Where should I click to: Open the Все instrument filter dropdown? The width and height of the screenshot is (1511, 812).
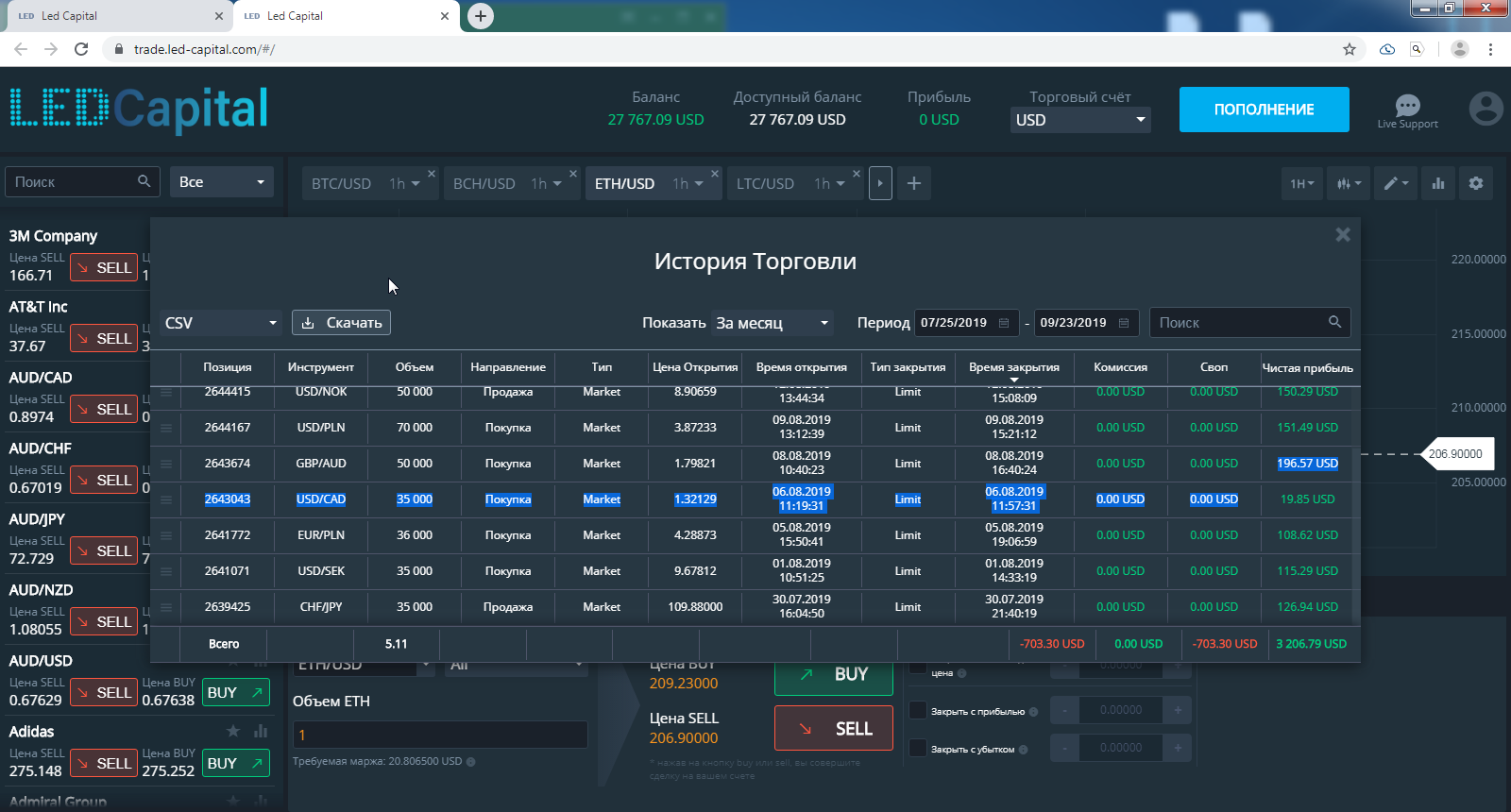point(222,182)
